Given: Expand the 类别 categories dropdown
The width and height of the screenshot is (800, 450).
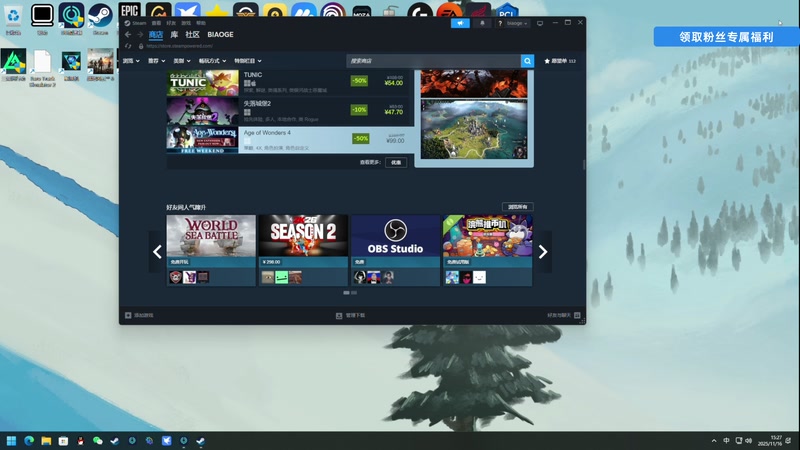Looking at the screenshot, I should [182, 61].
